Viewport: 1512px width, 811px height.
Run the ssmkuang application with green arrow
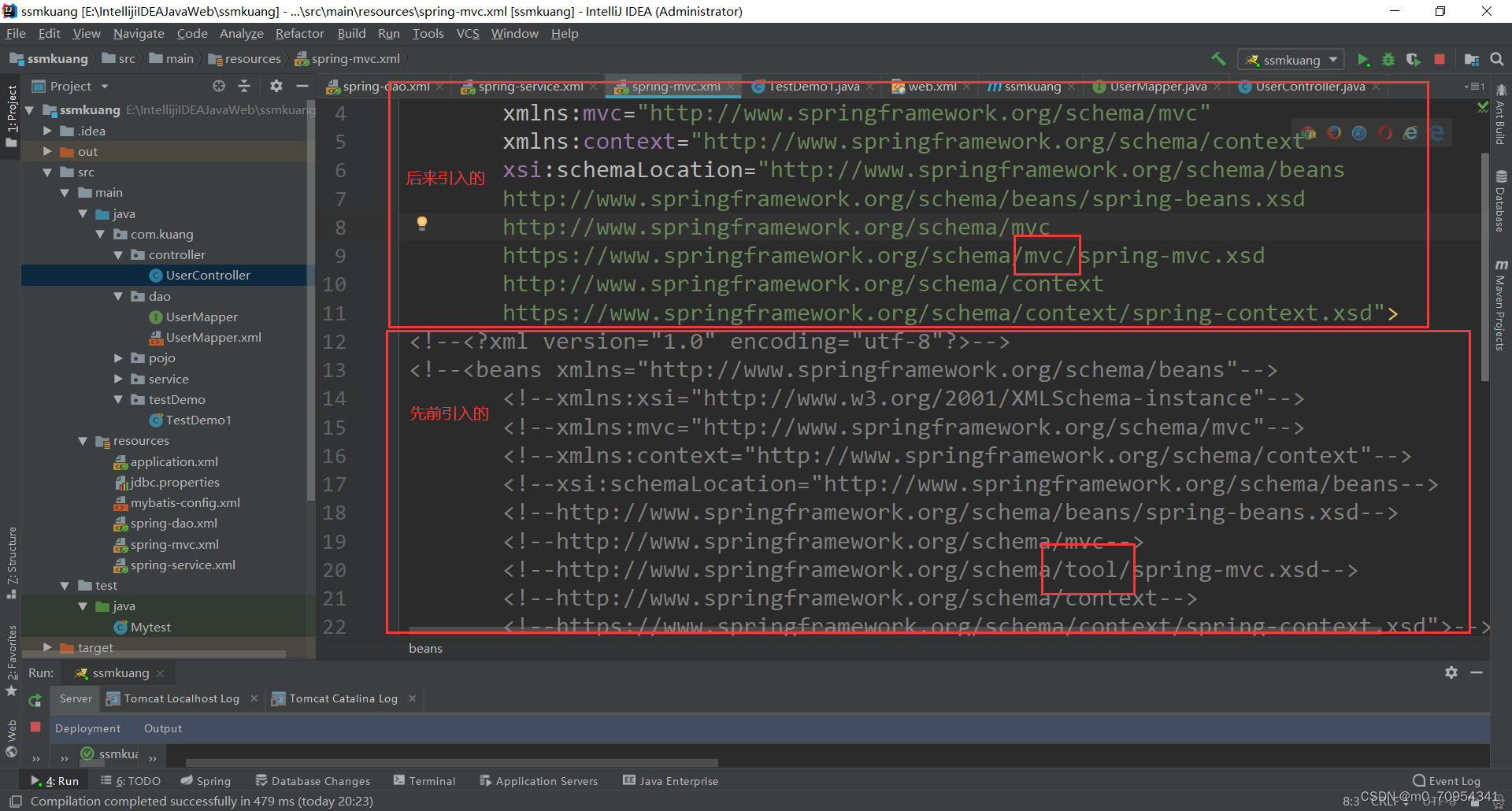1365,59
